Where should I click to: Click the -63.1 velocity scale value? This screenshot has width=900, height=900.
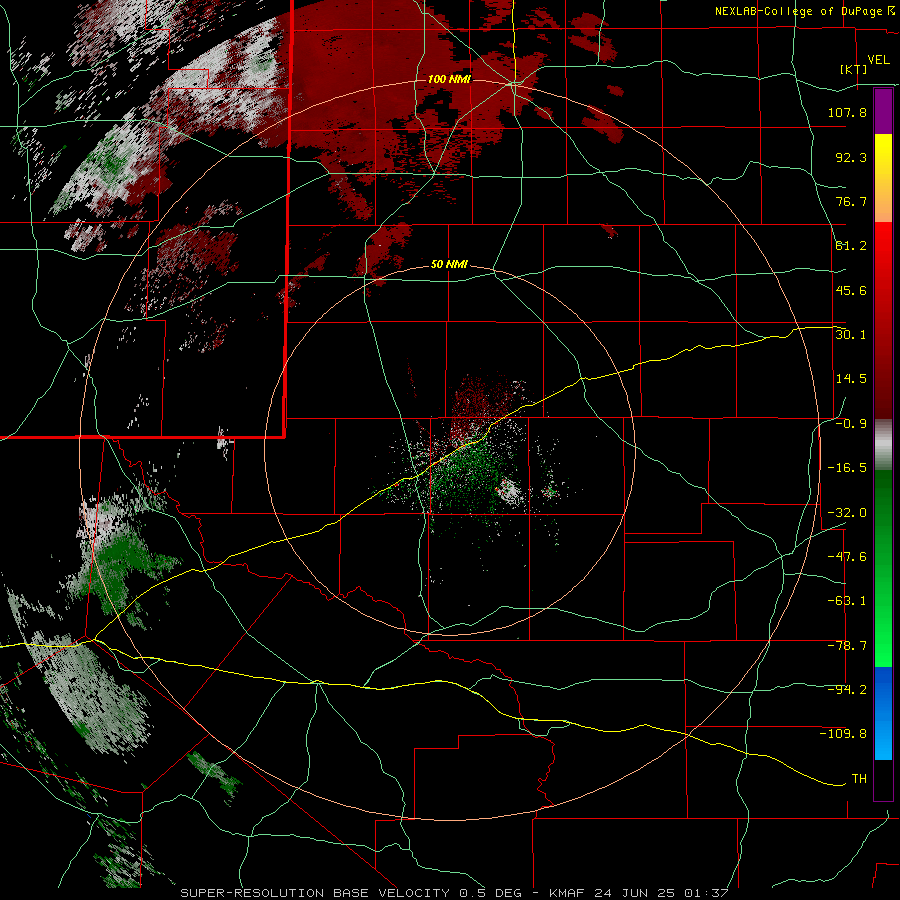pos(847,600)
